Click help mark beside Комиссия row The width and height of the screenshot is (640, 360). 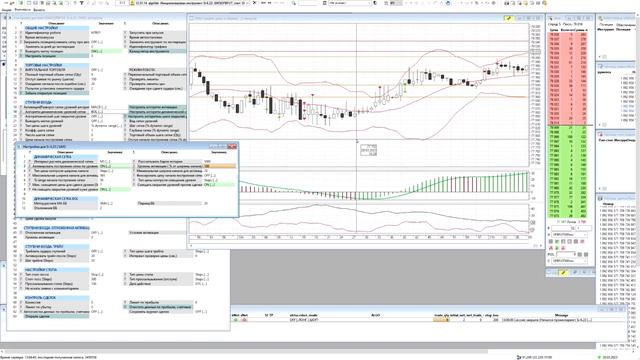[x=21, y=302]
